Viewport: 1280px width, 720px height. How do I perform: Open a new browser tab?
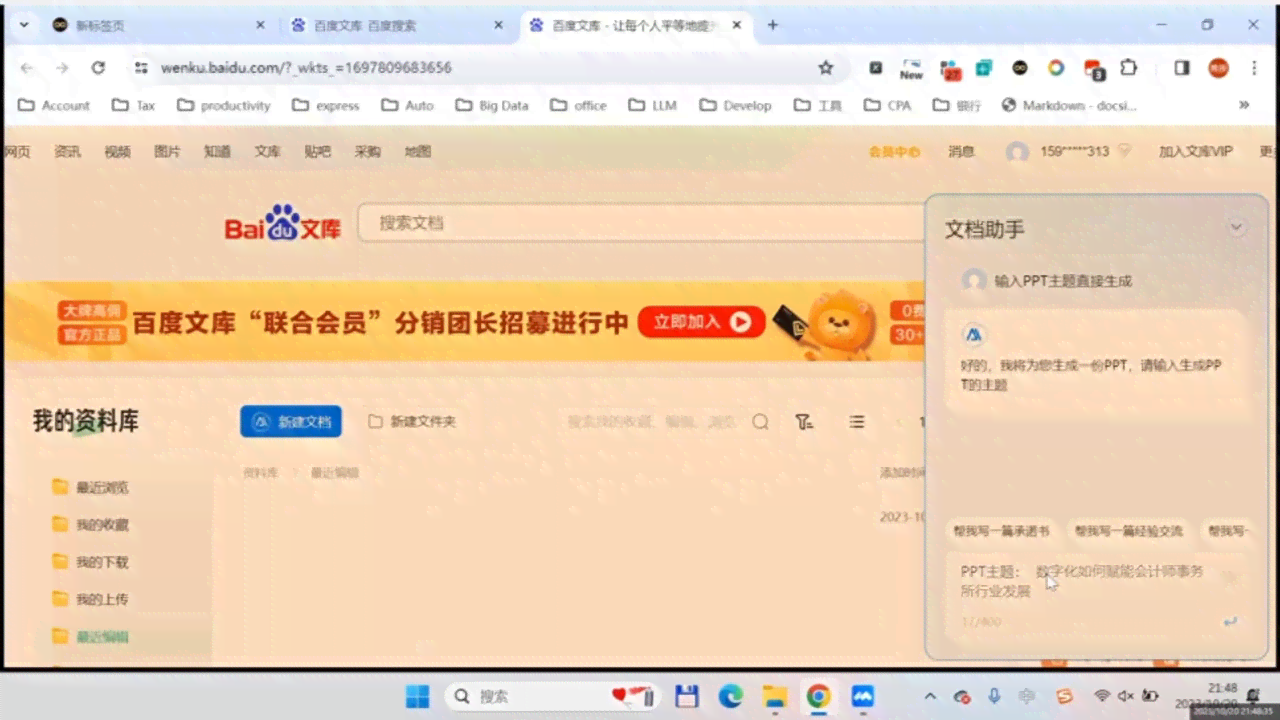772,25
